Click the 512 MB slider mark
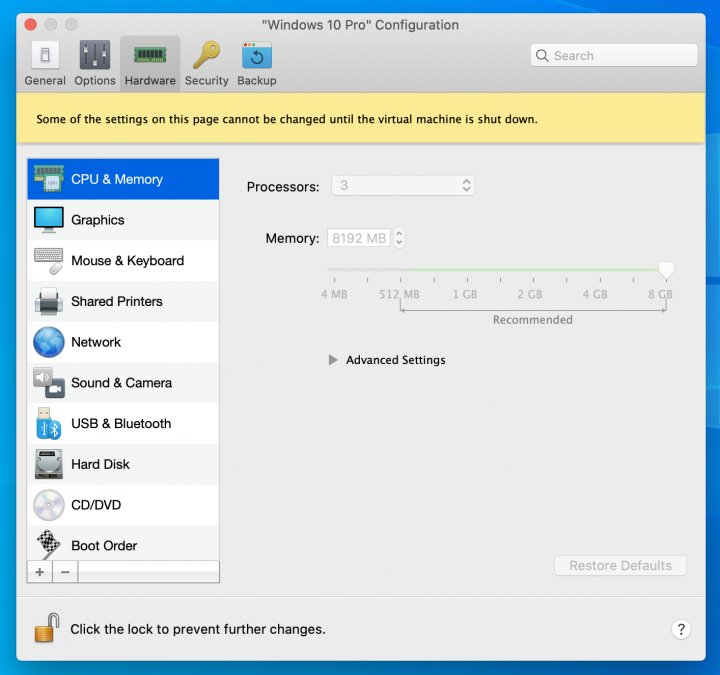 [399, 294]
